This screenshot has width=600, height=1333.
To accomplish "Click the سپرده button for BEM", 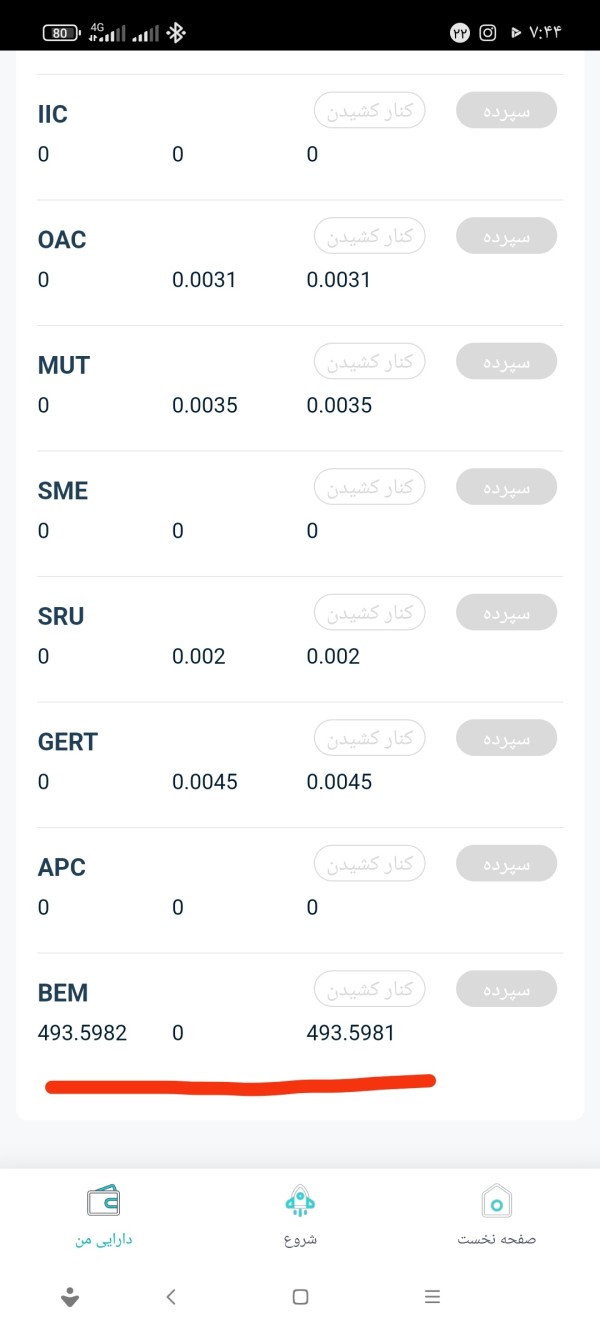I will point(506,989).
